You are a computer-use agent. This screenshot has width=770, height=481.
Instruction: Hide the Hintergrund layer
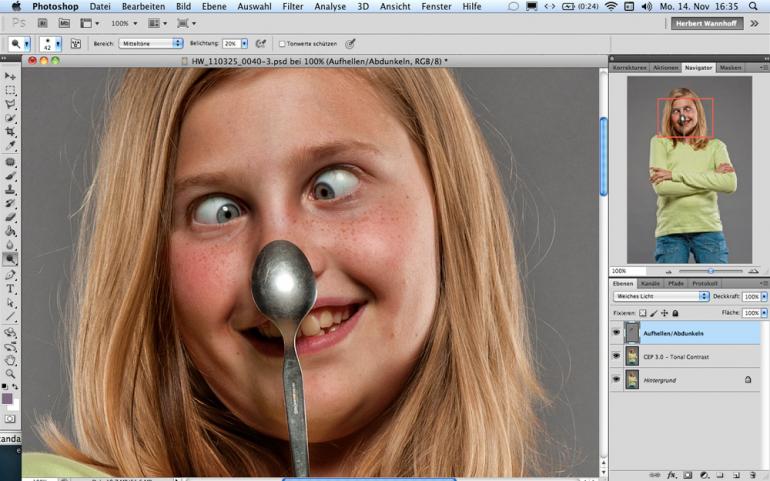(x=616, y=379)
